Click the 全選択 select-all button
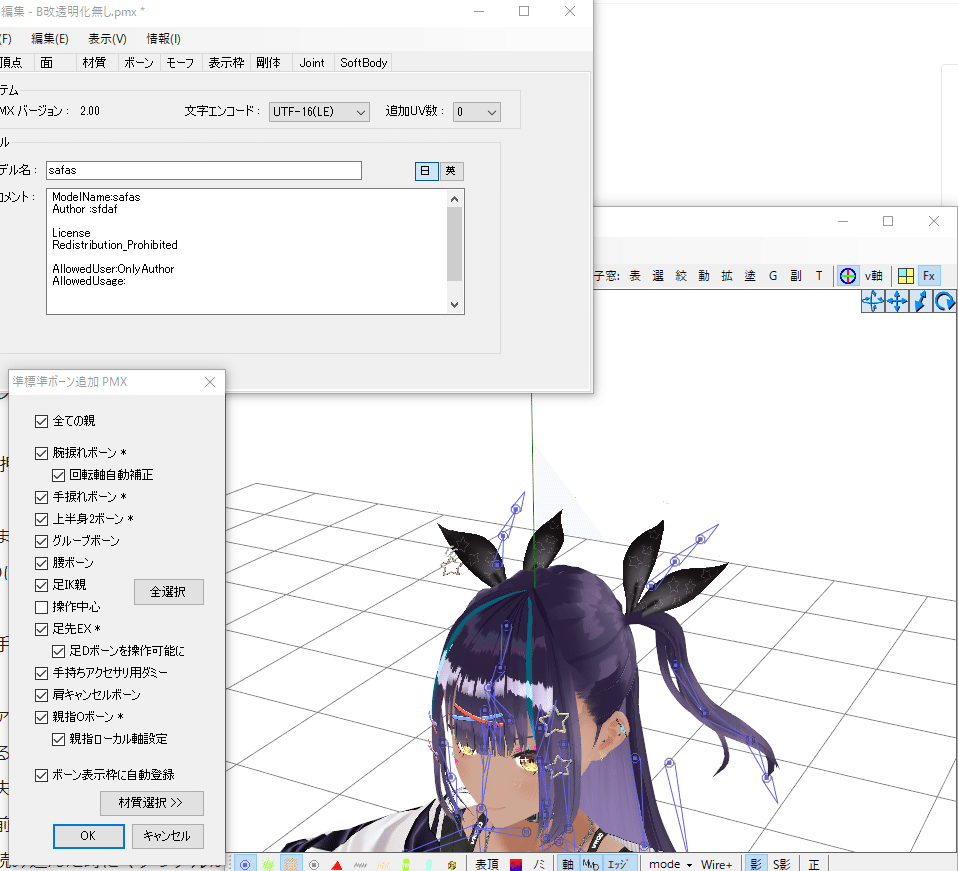958x871 pixels. pyautogui.click(x=168, y=591)
